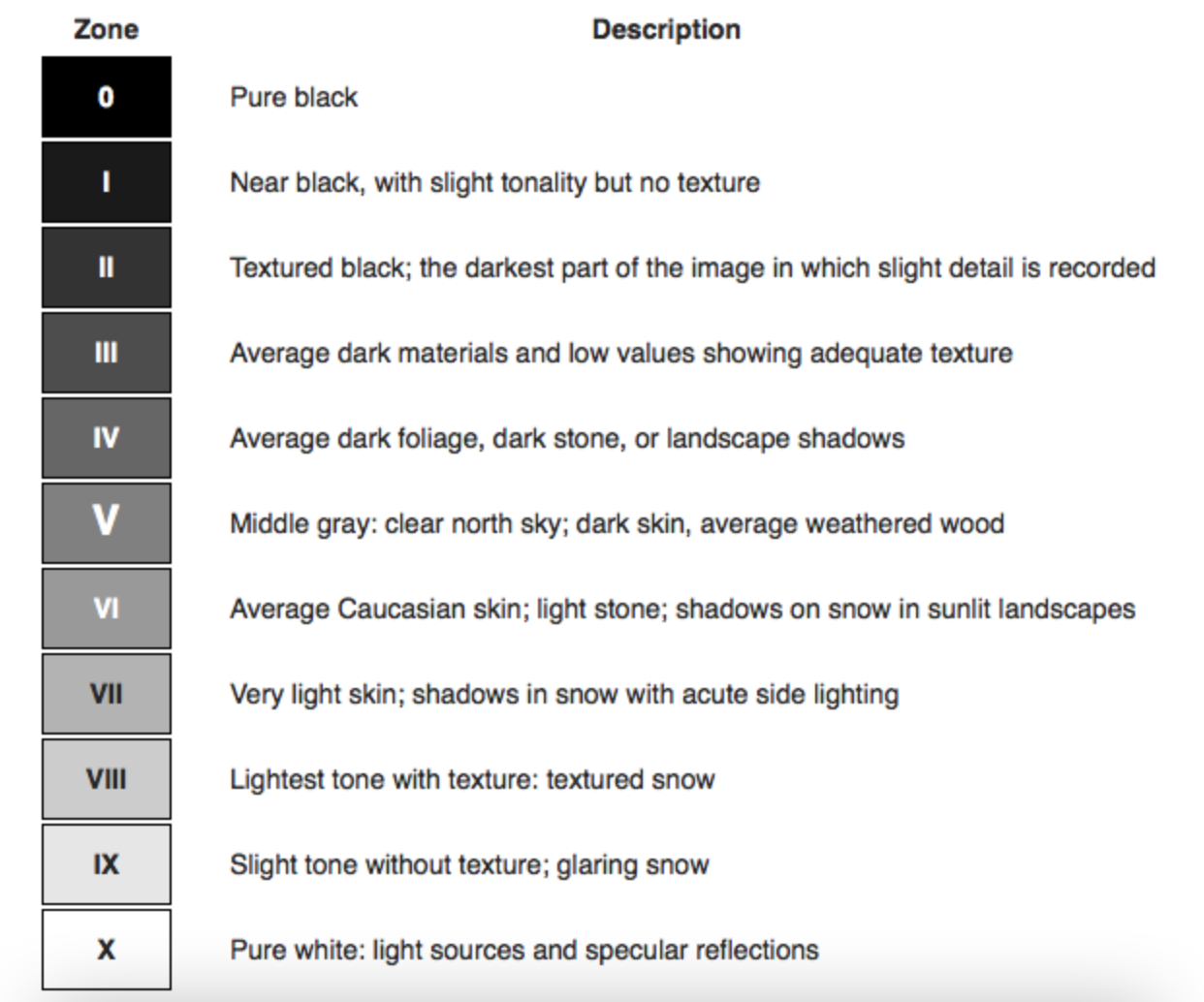The image size is (1204, 1002).
Task: Select the Zone III dark gray swatch
Action: click(x=107, y=353)
